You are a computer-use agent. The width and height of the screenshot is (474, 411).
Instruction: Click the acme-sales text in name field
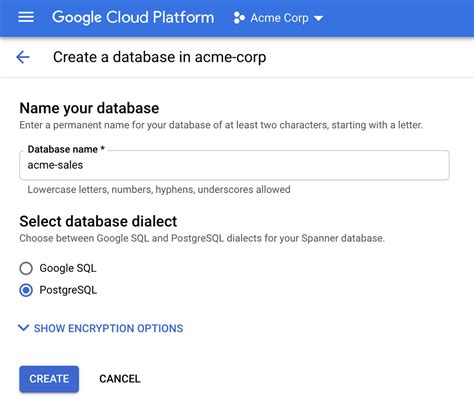(x=55, y=165)
